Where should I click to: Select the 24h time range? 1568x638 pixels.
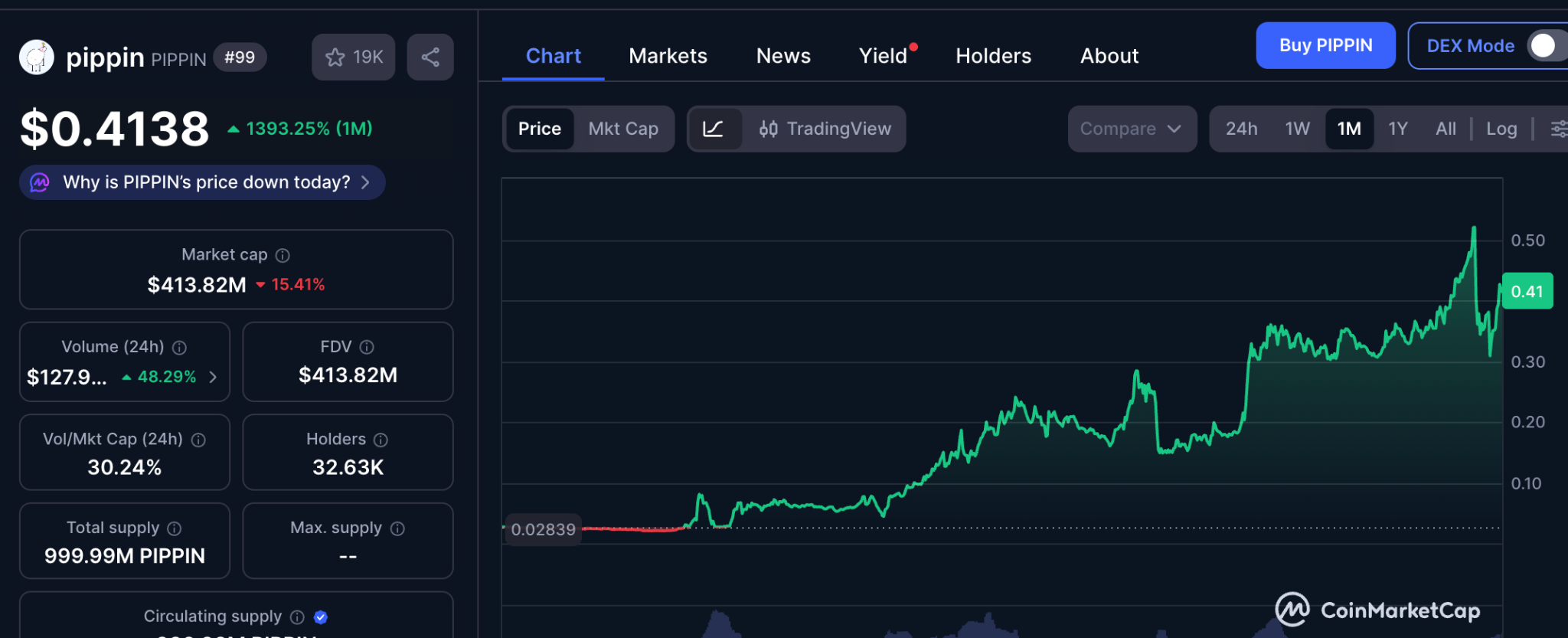pyautogui.click(x=1242, y=129)
